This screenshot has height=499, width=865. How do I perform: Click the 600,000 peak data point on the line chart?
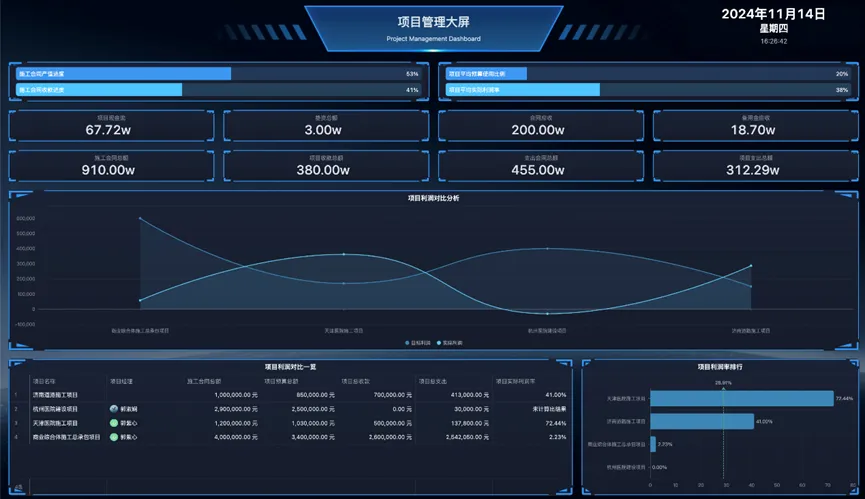[x=140, y=218]
